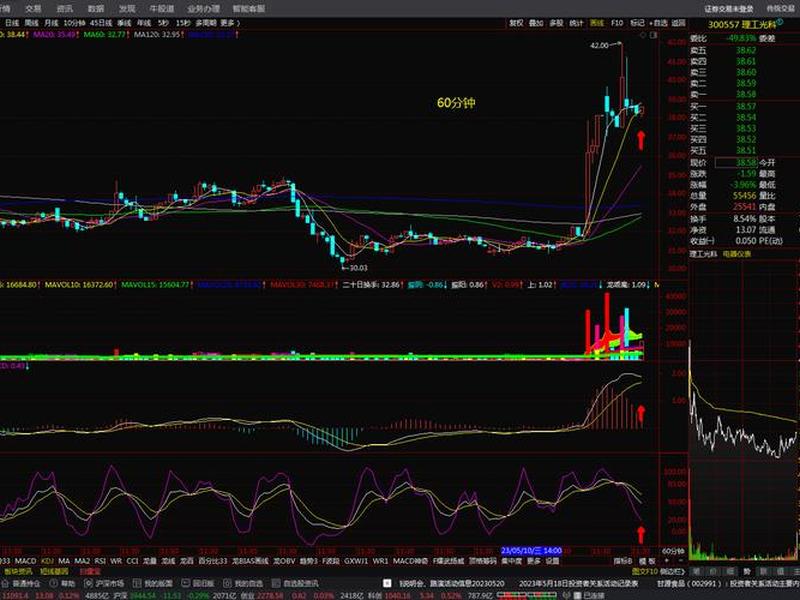Expand 更多 in the indicator tab row
The height and width of the screenshot is (600, 800).
point(534,561)
